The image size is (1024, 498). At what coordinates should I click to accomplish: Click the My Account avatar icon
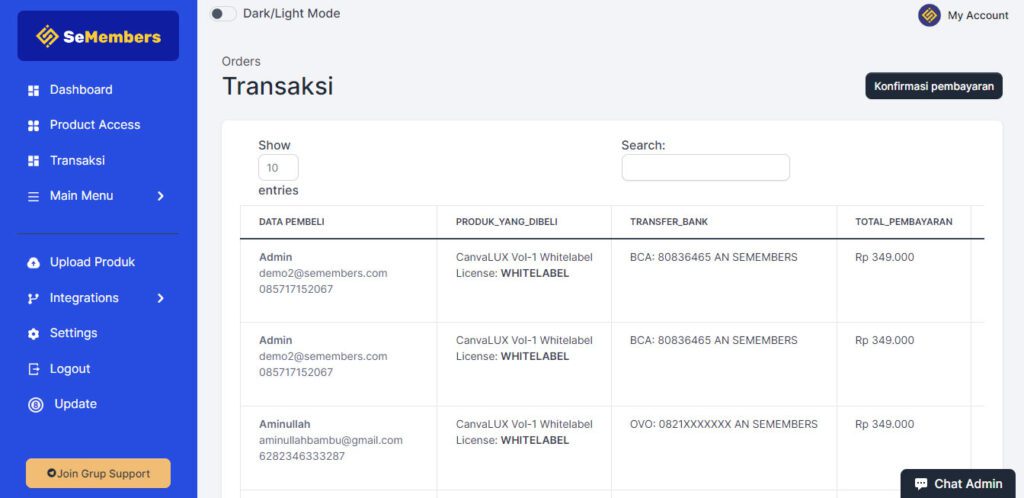tap(929, 15)
